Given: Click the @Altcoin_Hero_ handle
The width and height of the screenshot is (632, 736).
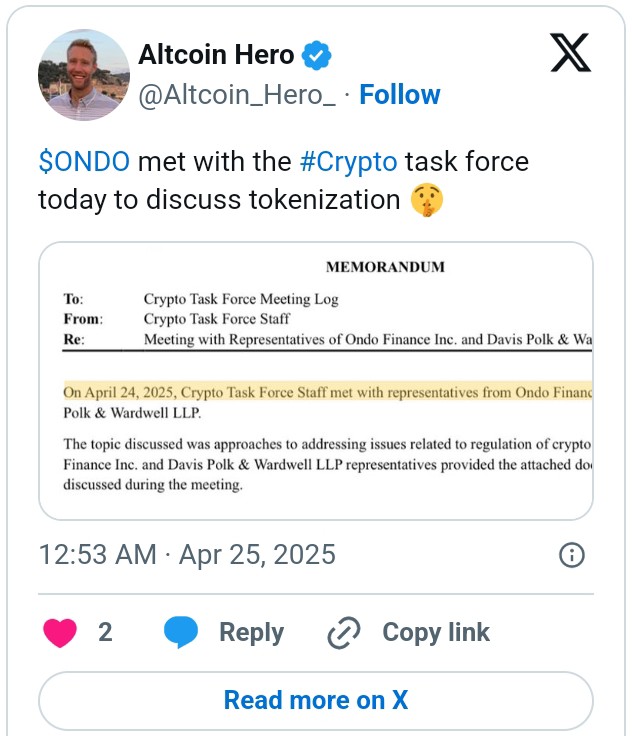Looking at the screenshot, I should [235, 95].
